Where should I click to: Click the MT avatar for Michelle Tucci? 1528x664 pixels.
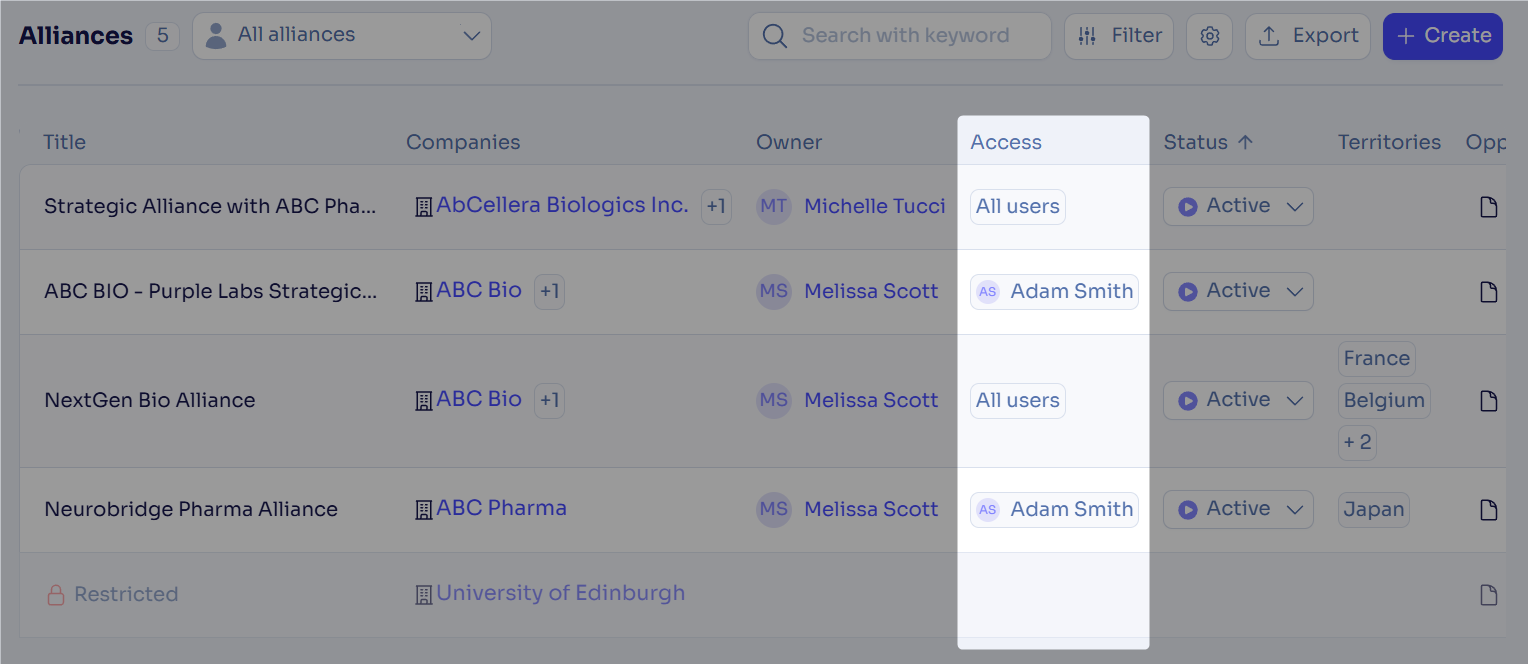click(773, 206)
